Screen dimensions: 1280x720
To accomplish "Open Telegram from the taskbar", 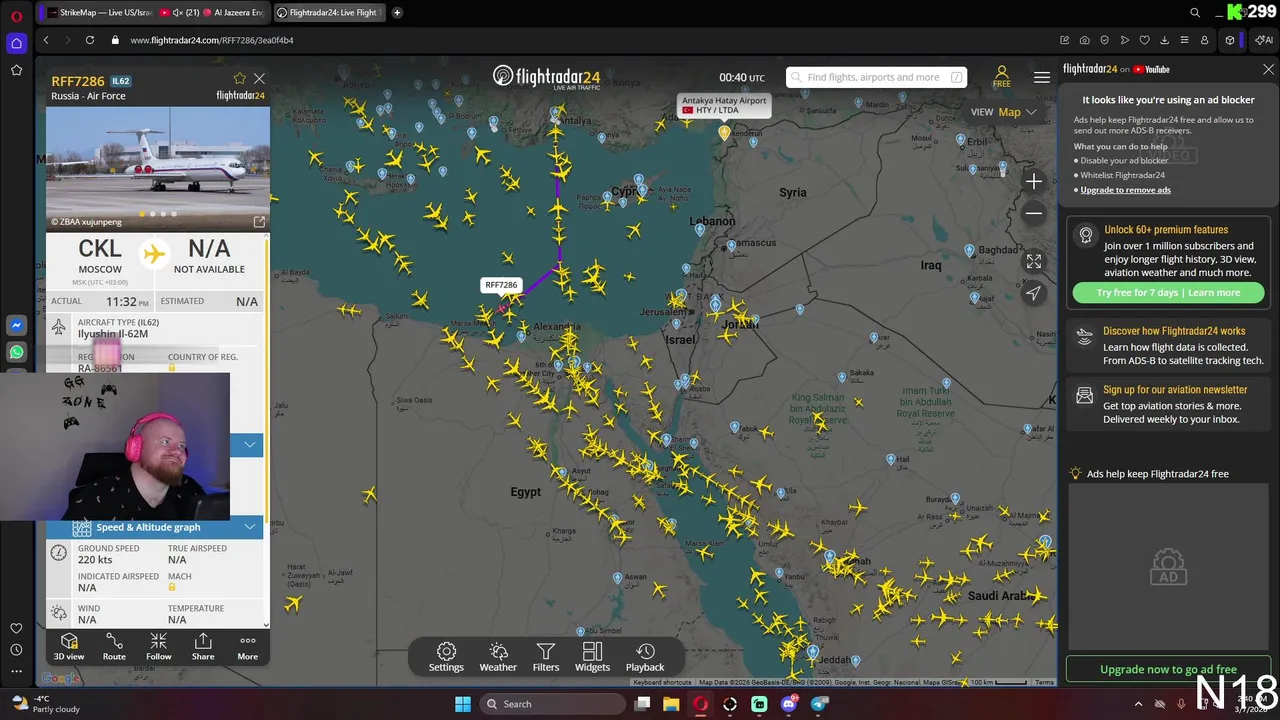I will coord(819,704).
